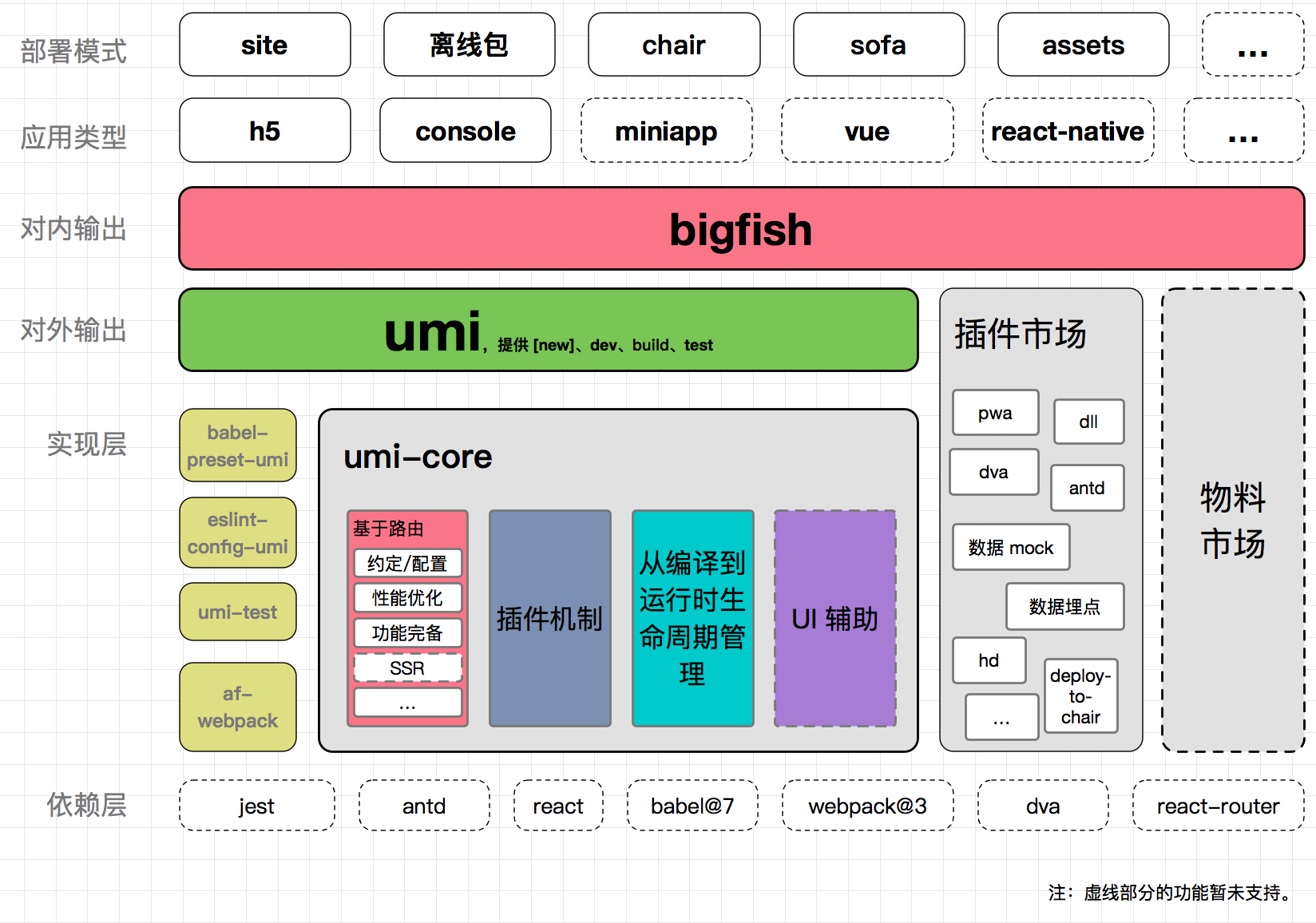Click the "eslint-config-umi" box
This screenshot has height=923, width=1316.
[238, 533]
